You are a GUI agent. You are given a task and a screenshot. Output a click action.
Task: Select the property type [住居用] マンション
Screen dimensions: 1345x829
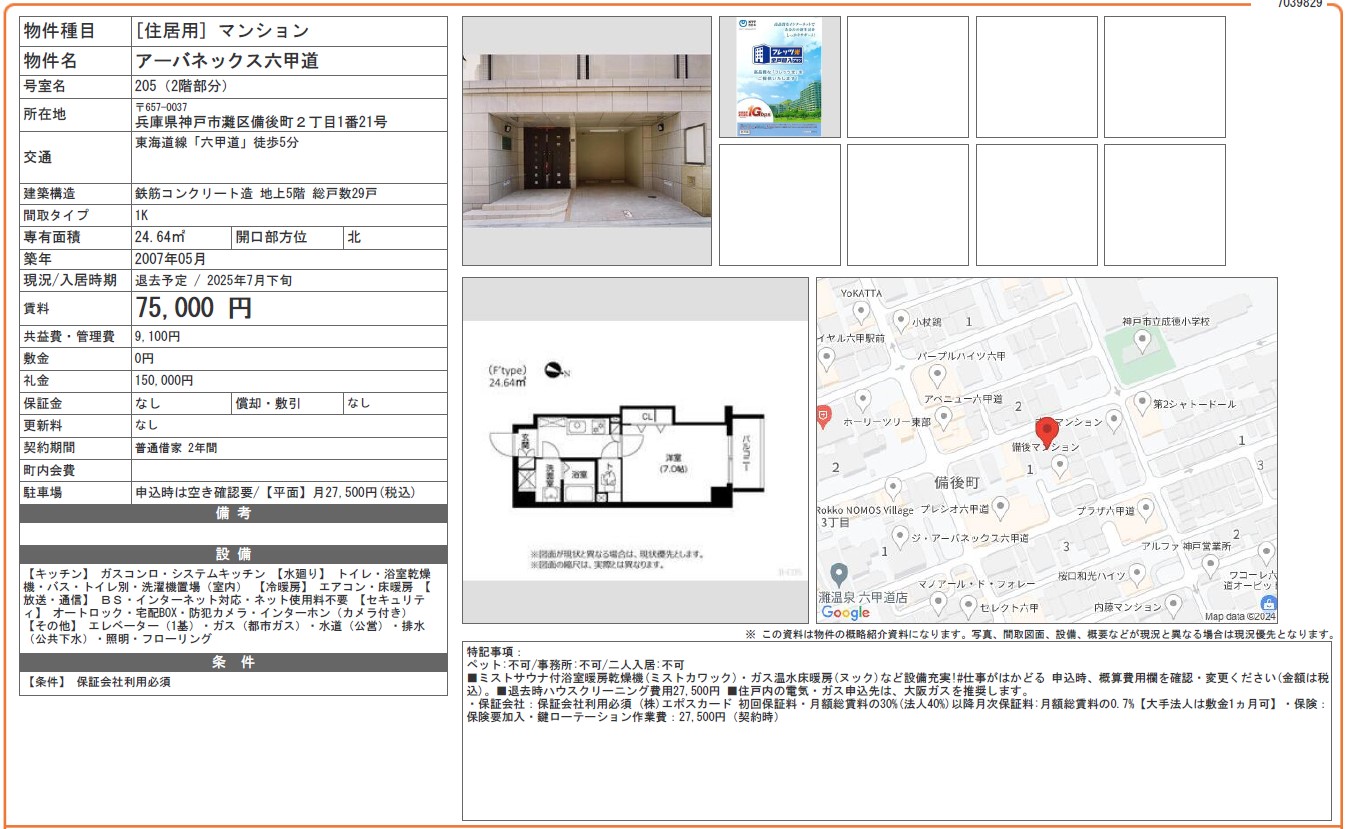(x=222, y=31)
